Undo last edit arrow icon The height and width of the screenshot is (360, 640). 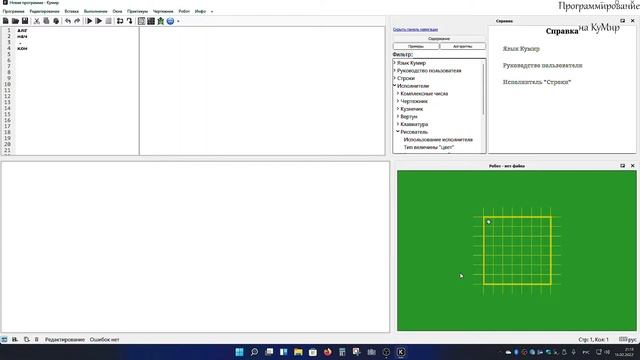[68, 21]
